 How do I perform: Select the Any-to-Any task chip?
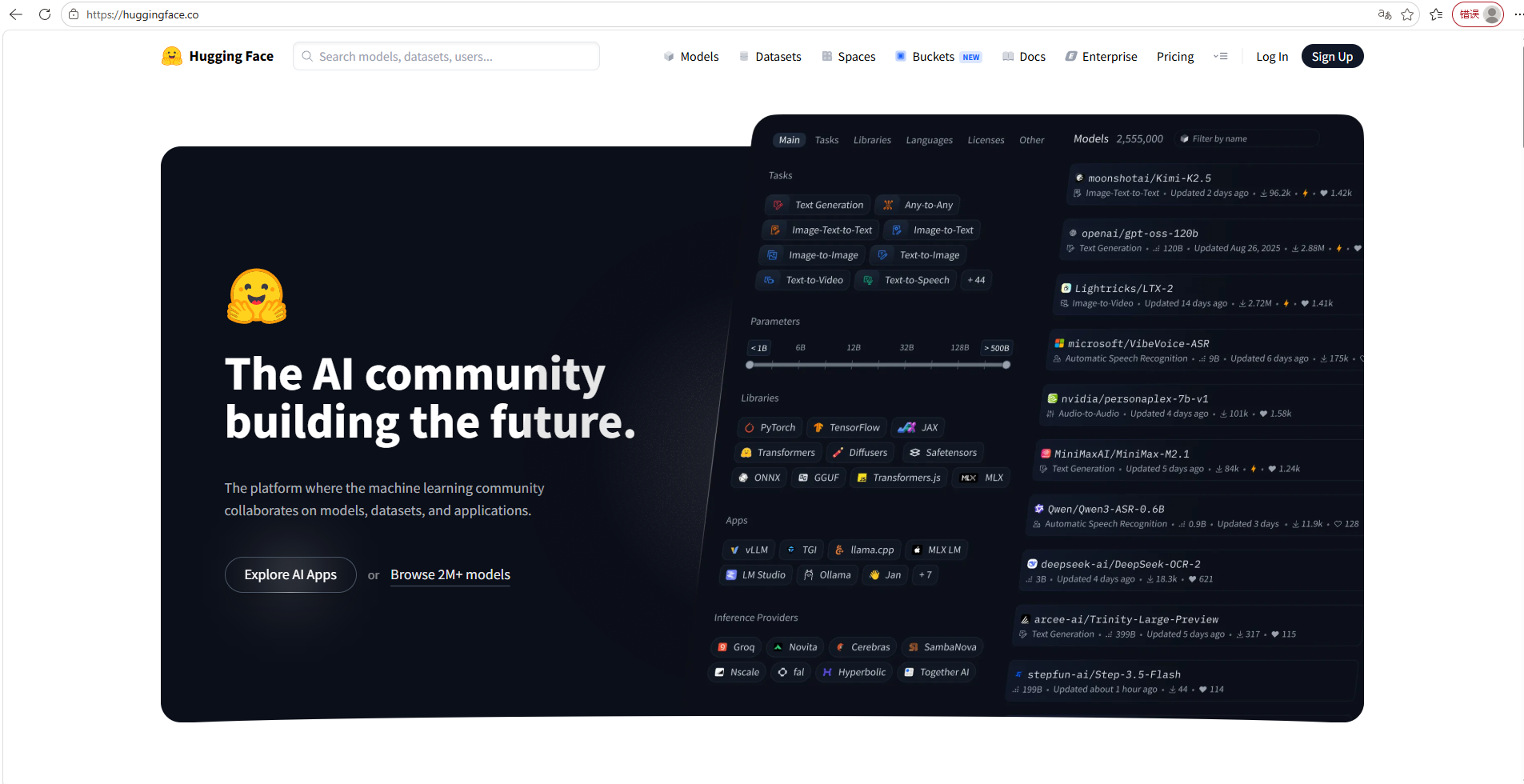coord(918,205)
